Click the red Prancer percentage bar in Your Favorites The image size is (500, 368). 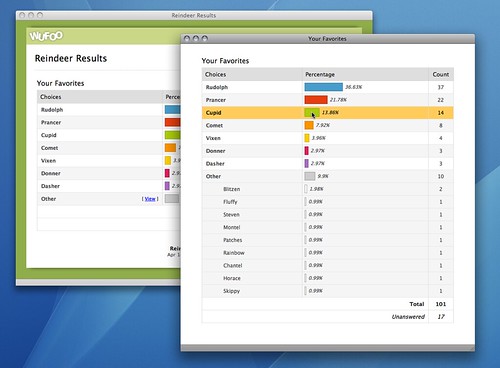[x=316, y=100]
